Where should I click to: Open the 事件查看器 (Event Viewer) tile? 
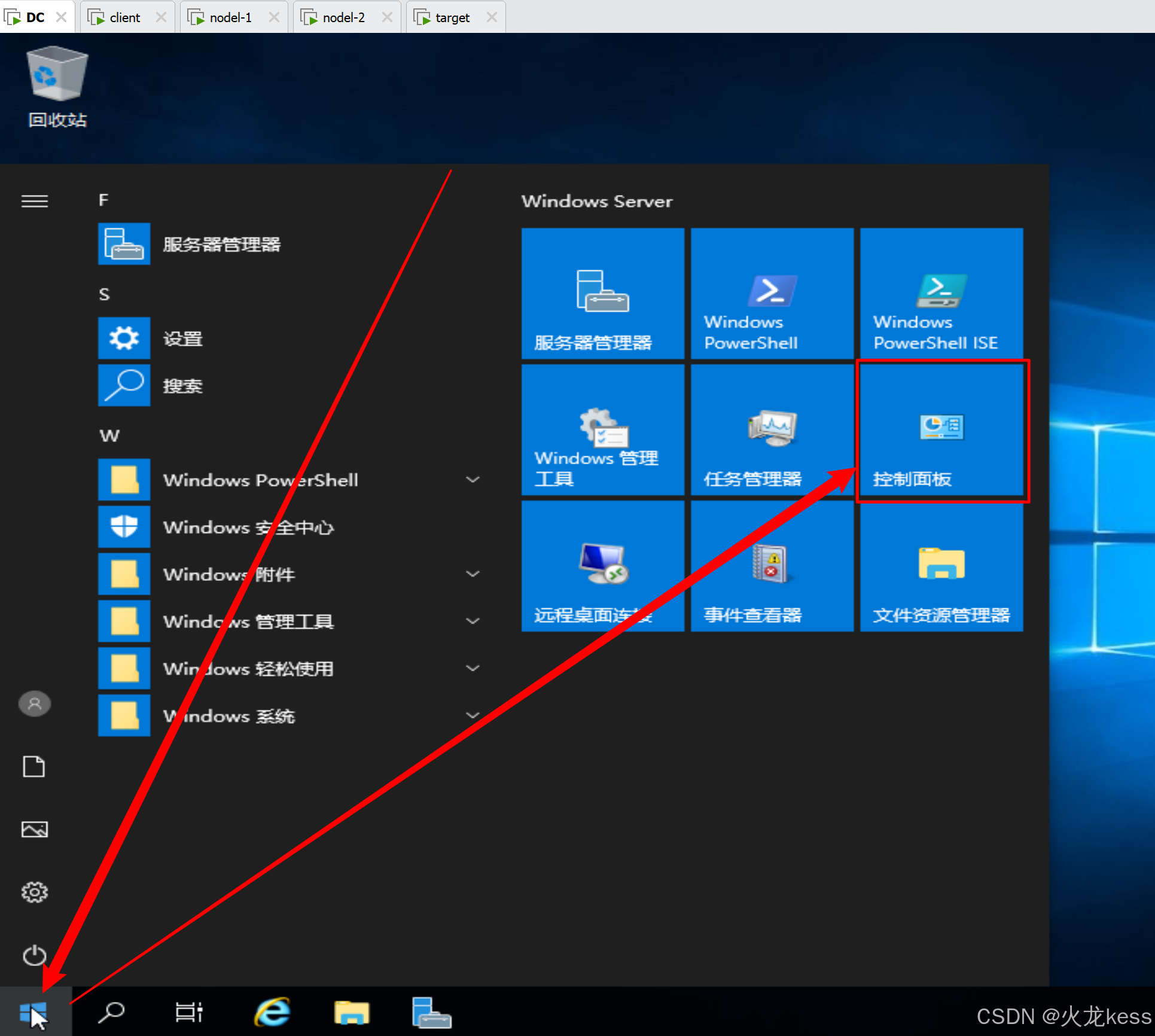[772, 566]
